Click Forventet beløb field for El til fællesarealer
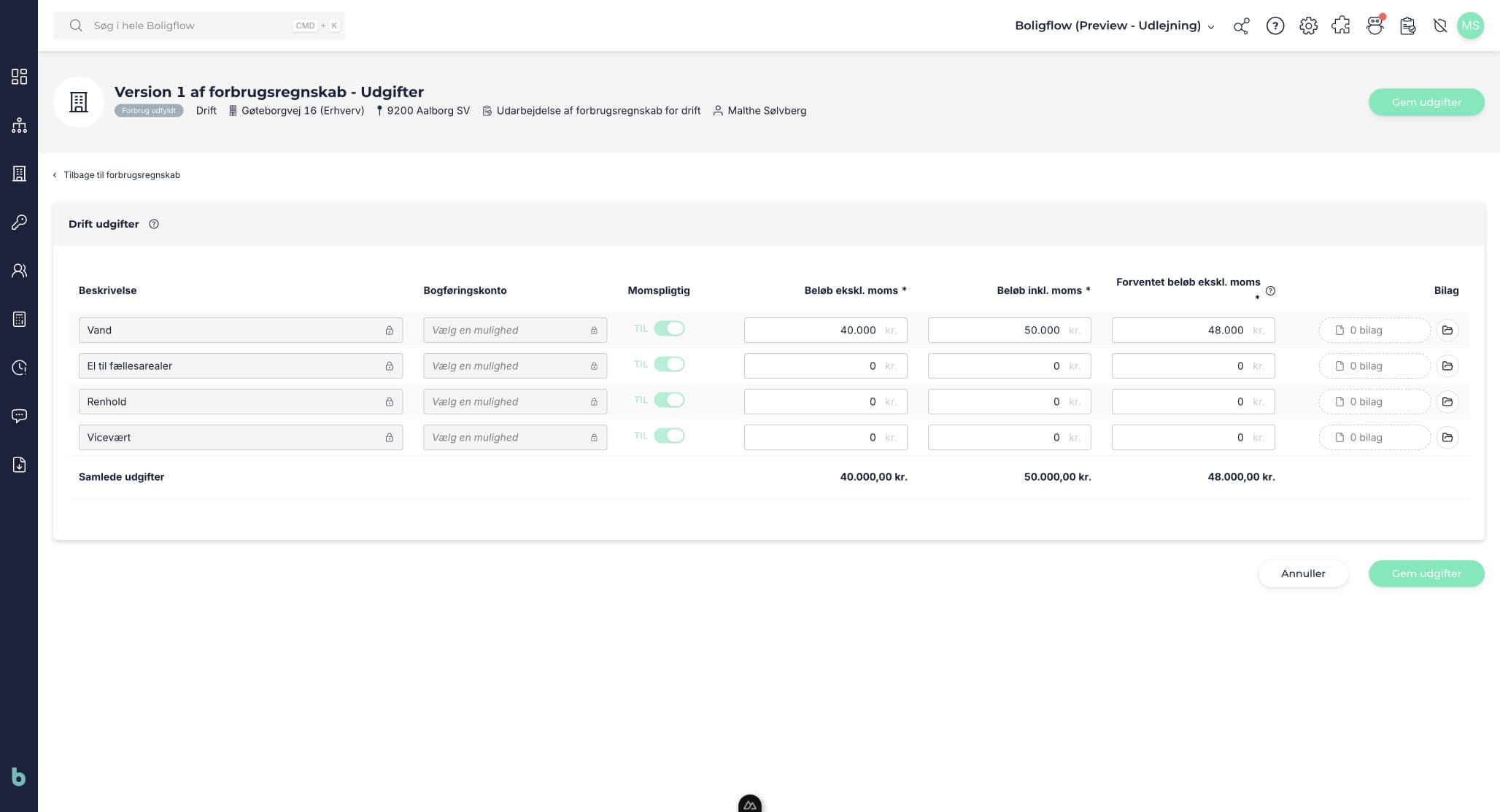This screenshot has height=812, width=1500. click(x=1194, y=366)
